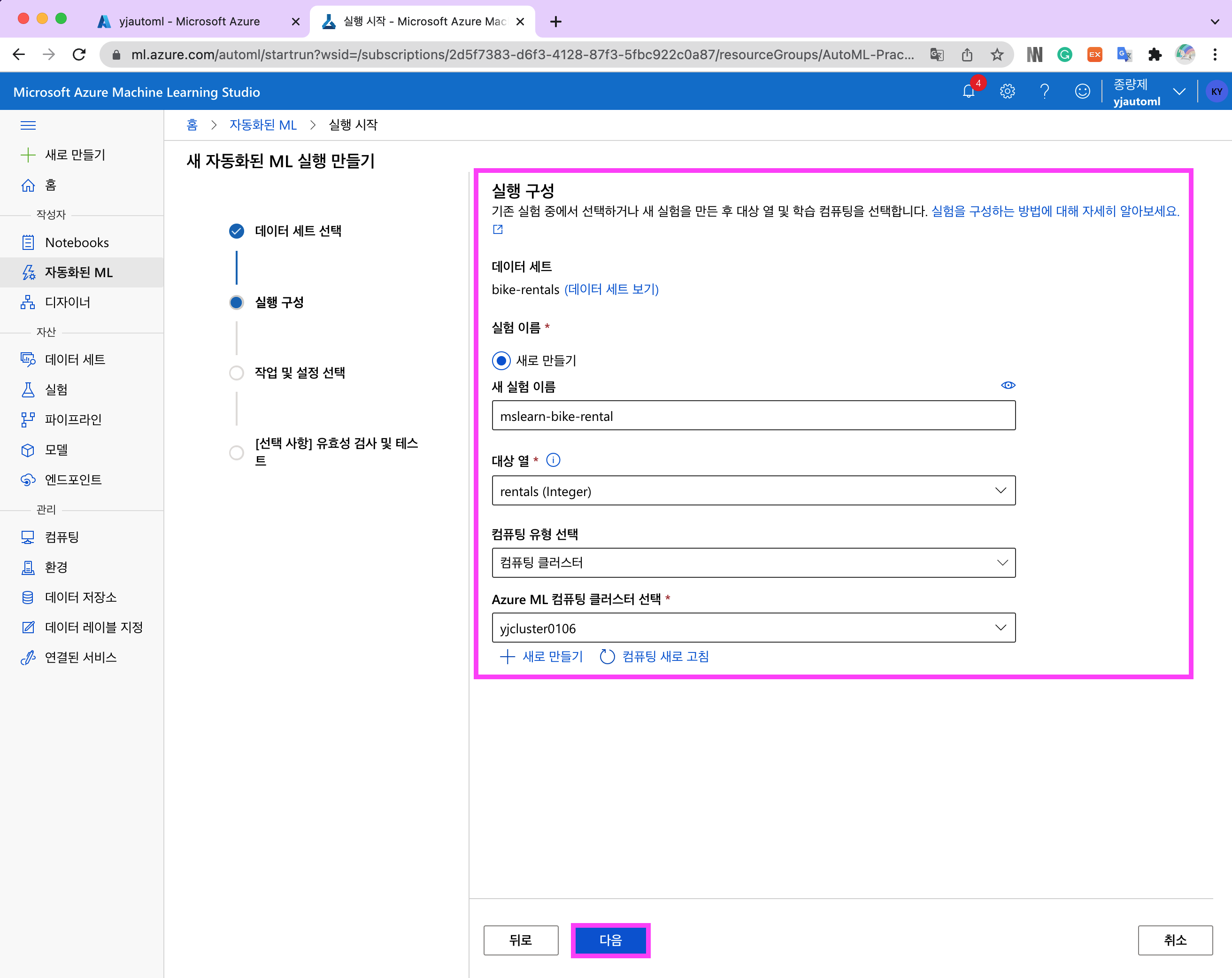Open the compute type dropdown
Screen dimensions: 1232x978
753,563
